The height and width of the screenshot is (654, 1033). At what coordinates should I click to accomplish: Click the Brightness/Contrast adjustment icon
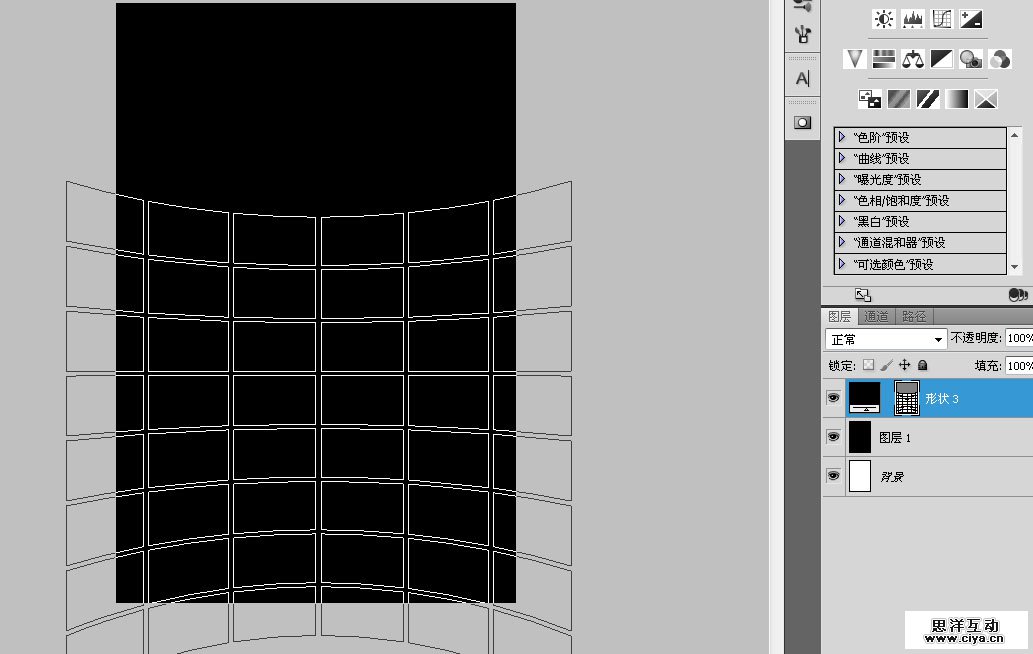884,19
